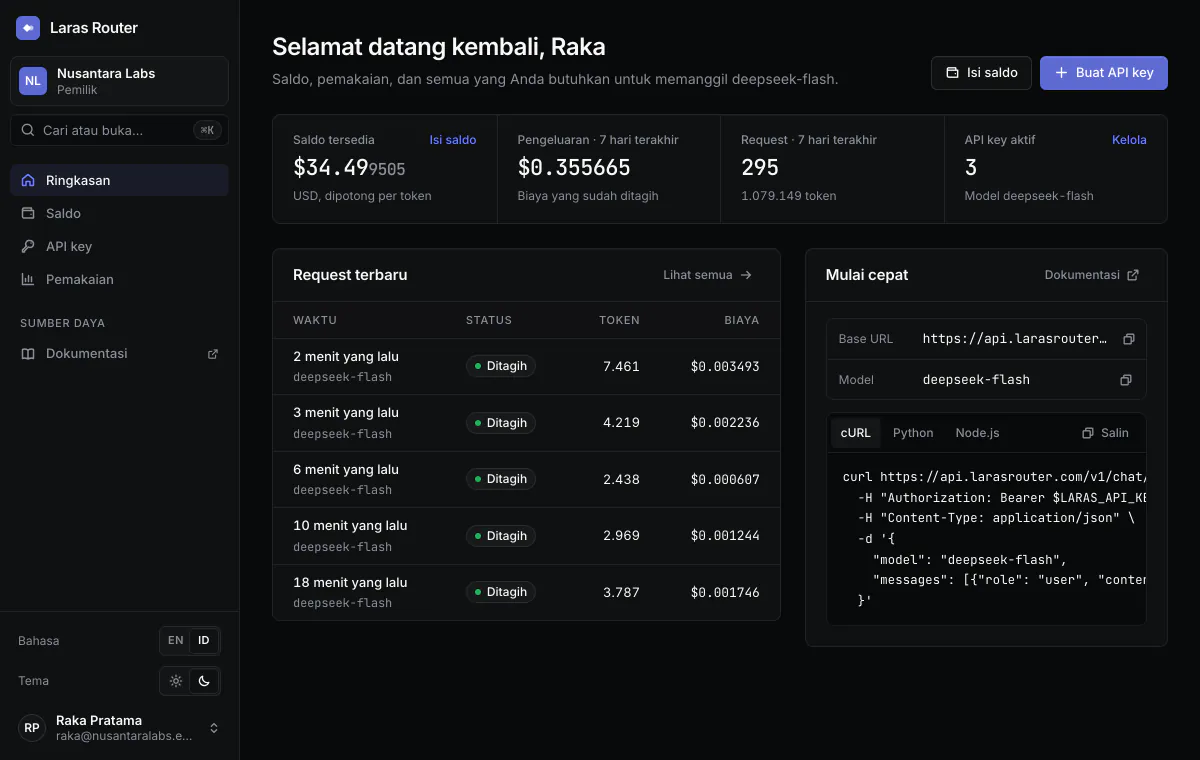Click the Buat API key button

pyautogui.click(x=1104, y=72)
